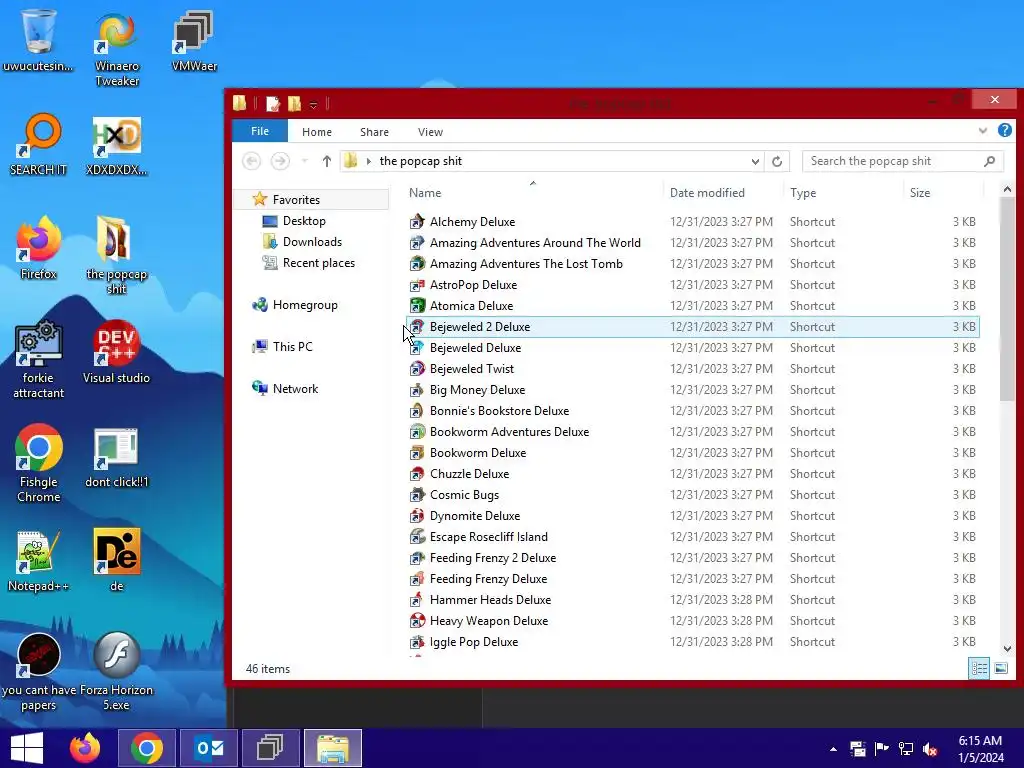Sort by the Date modified column header
1024x768 pixels.
click(707, 193)
